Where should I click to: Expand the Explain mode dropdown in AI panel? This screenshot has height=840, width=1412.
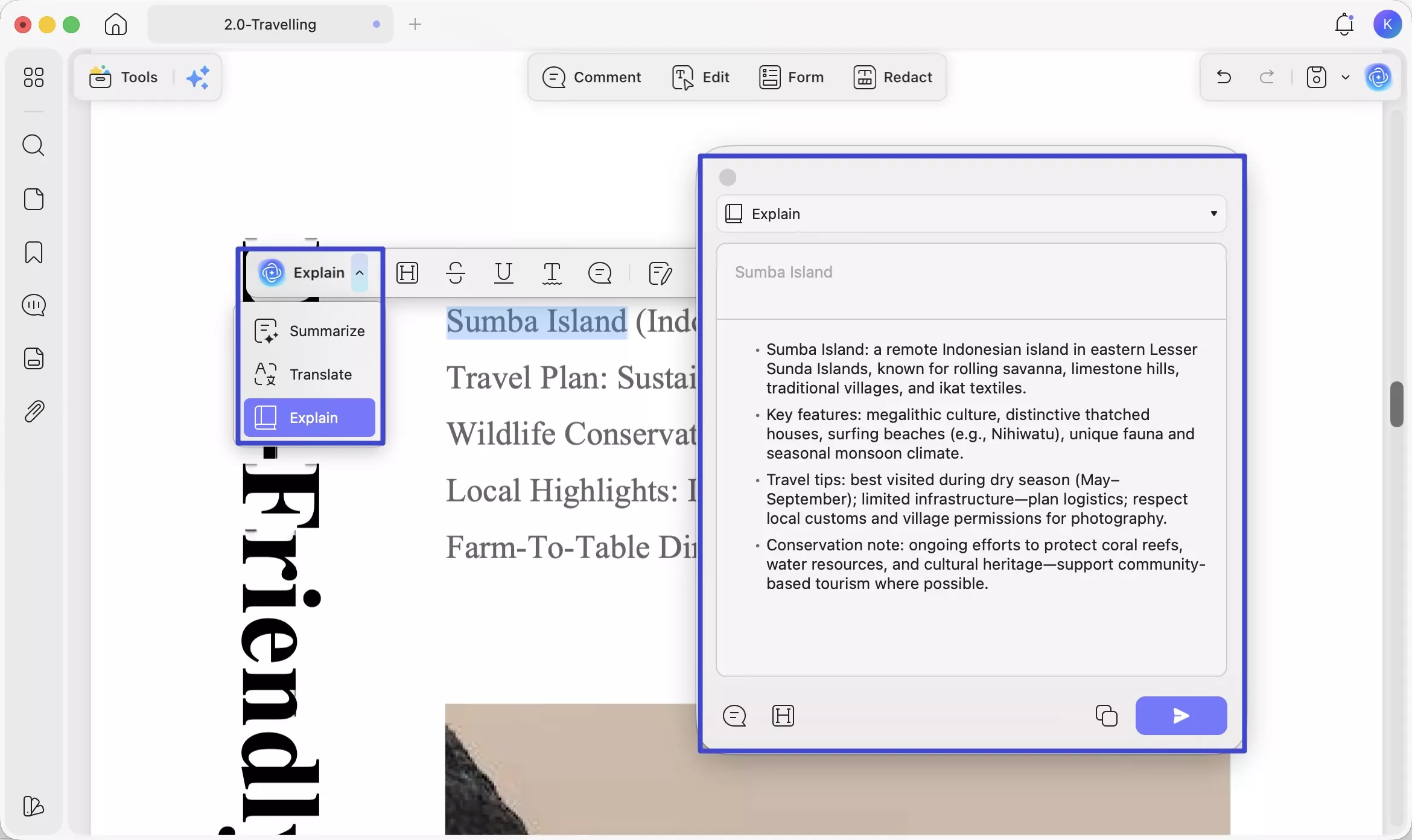pos(1213,214)
